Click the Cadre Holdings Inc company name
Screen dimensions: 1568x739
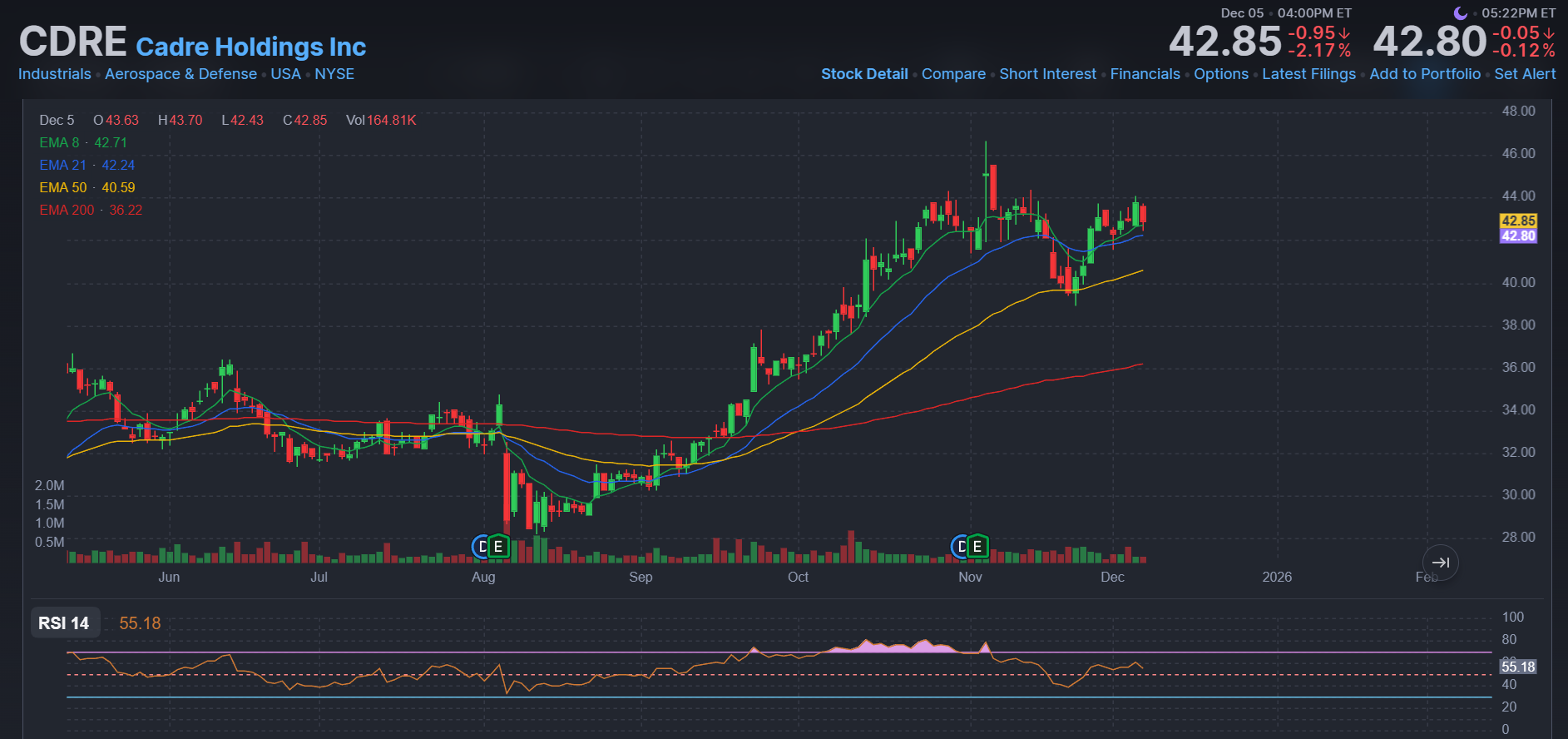(x=250, y=47)
